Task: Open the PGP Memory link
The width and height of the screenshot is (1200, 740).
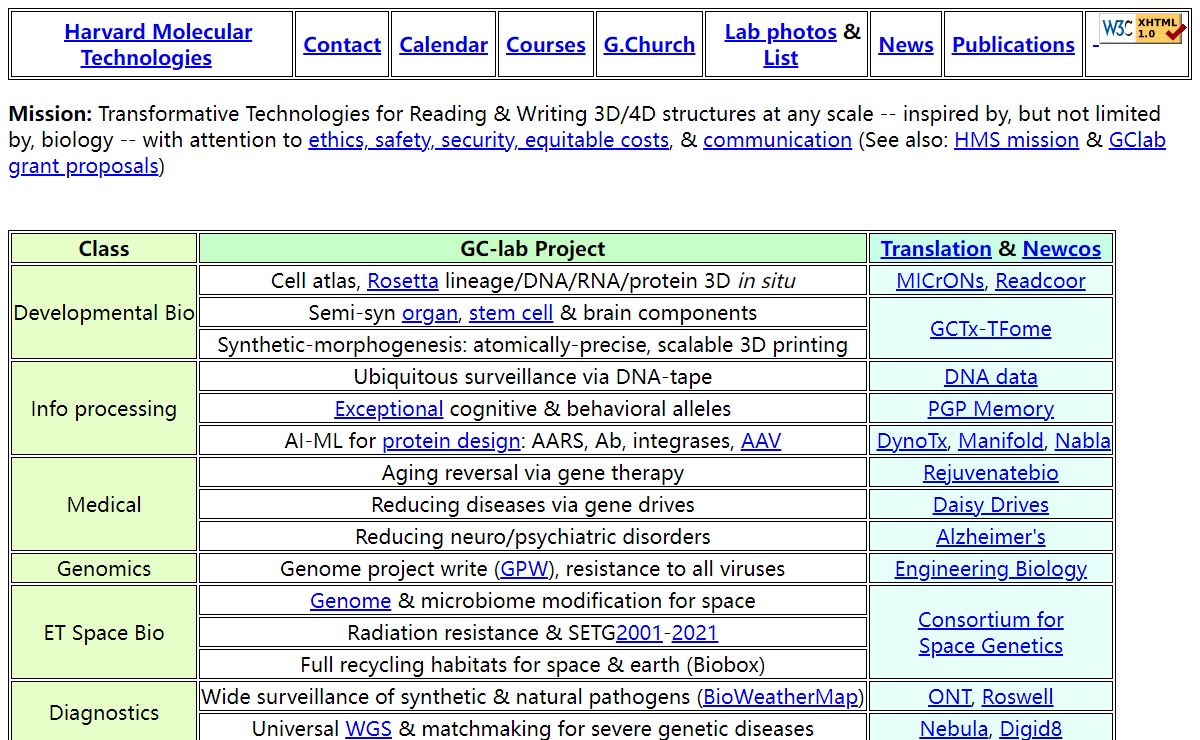Action: tap(991, 409)
